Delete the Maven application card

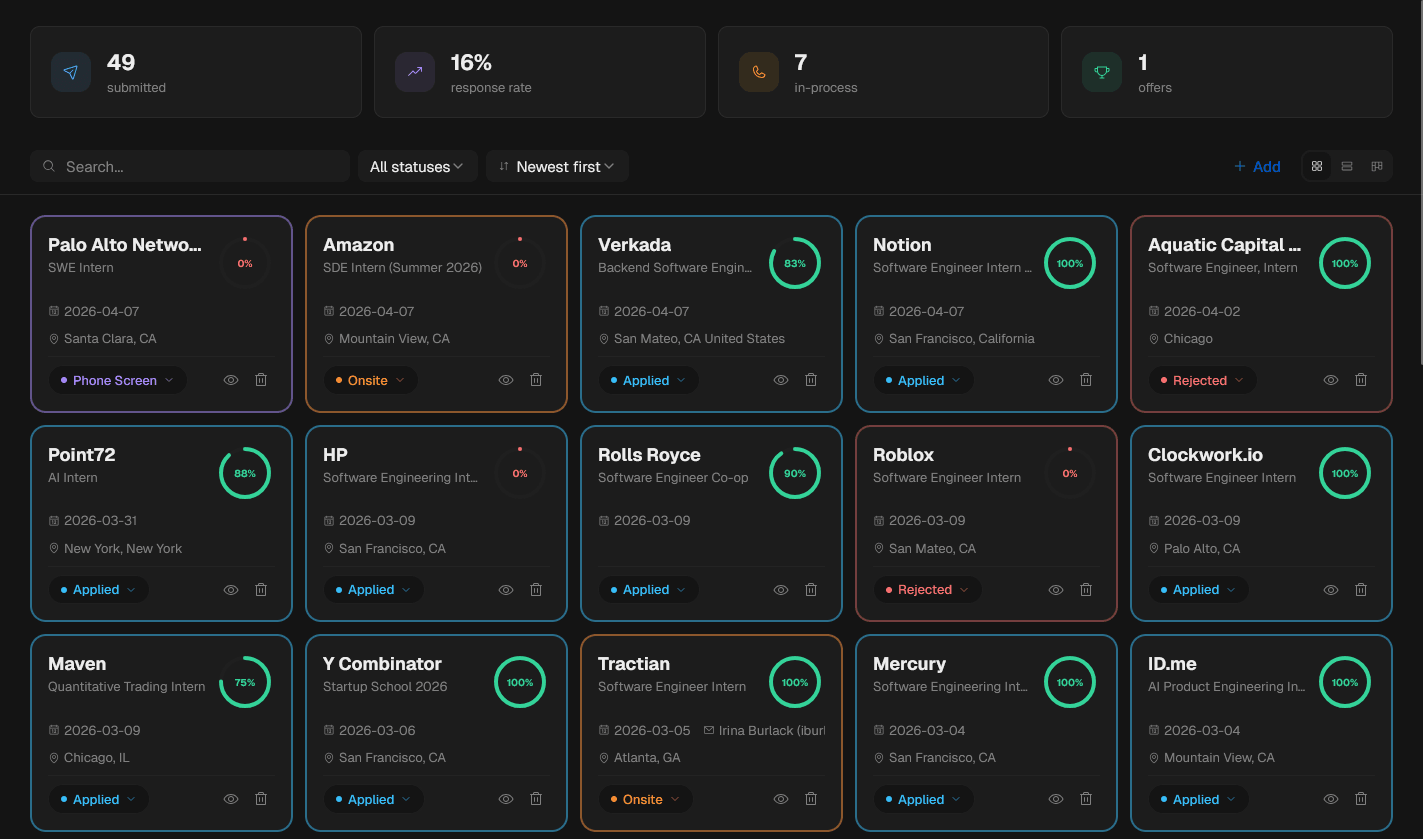click(x=261, y=799)
